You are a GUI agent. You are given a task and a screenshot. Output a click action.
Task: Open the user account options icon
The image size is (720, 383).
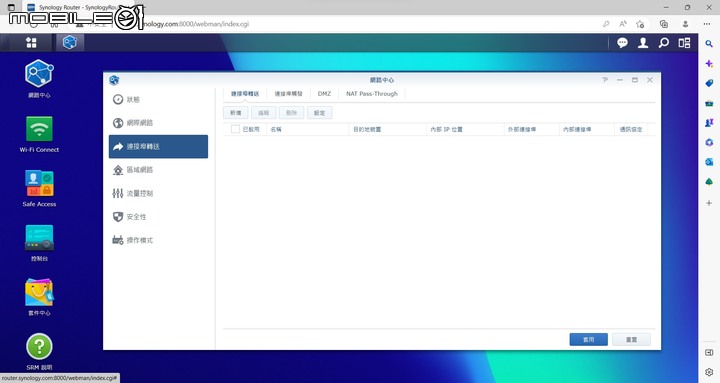pyautogui.click(x=643, y=43)
